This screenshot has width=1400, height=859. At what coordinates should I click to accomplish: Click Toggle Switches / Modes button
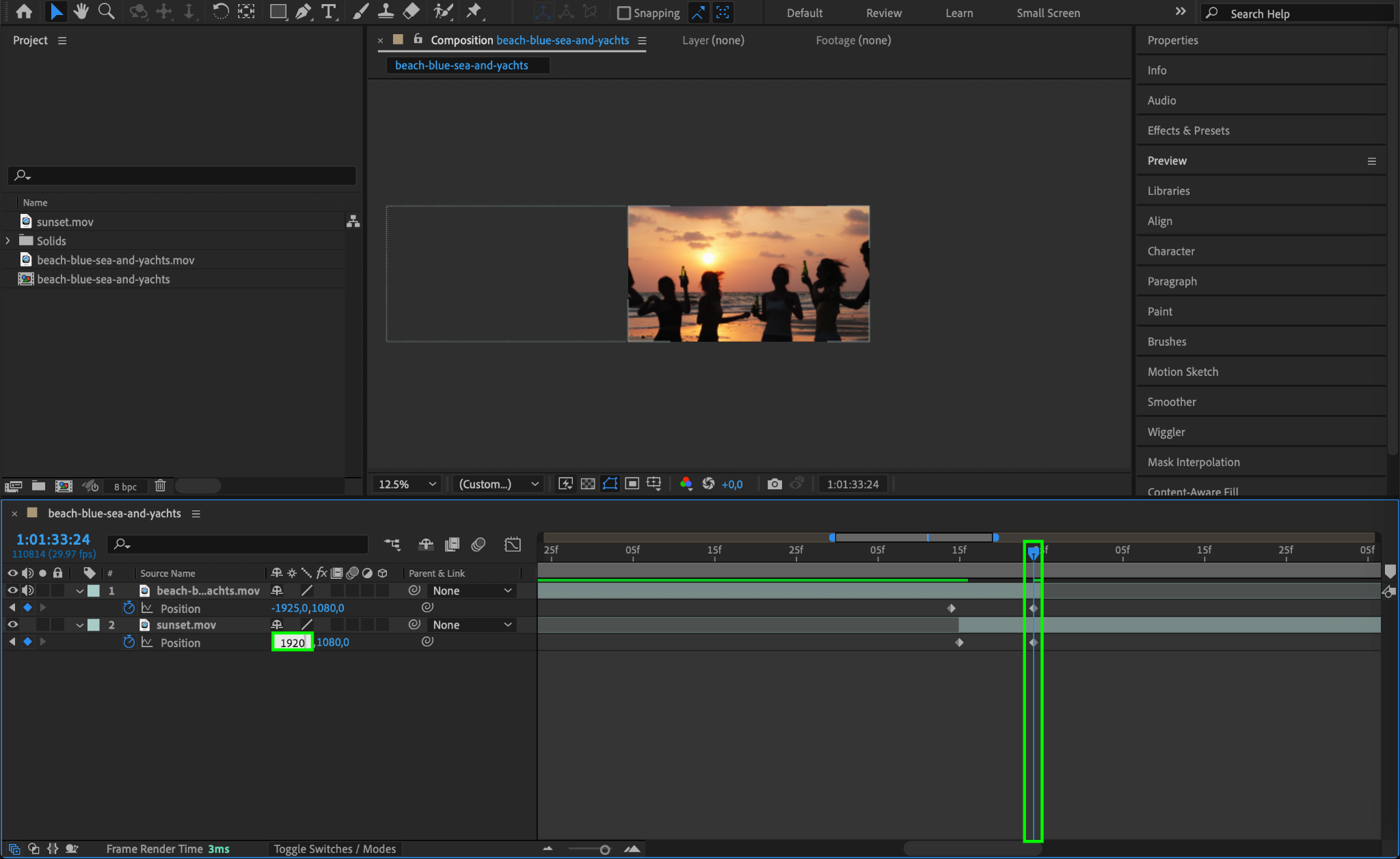coord(335,849)
